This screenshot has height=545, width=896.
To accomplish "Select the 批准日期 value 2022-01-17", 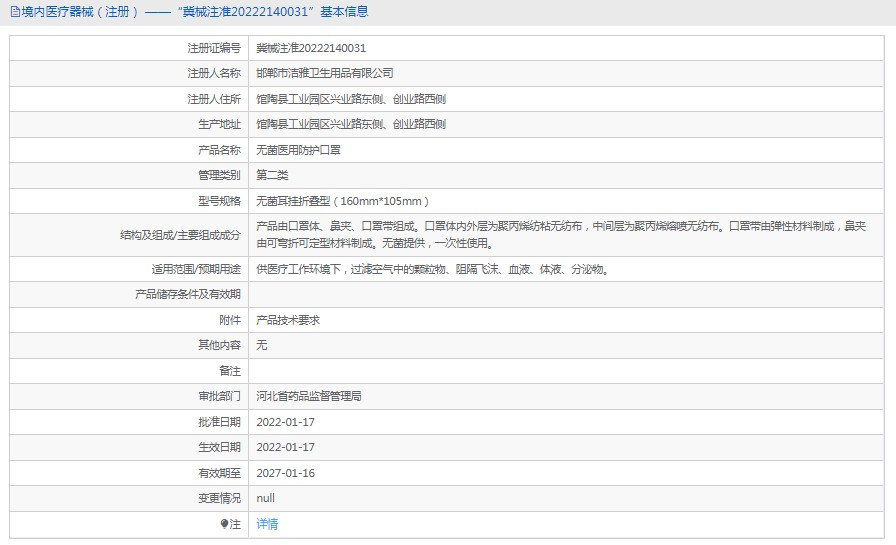I will pyautogui.click(x=286, y=422).
